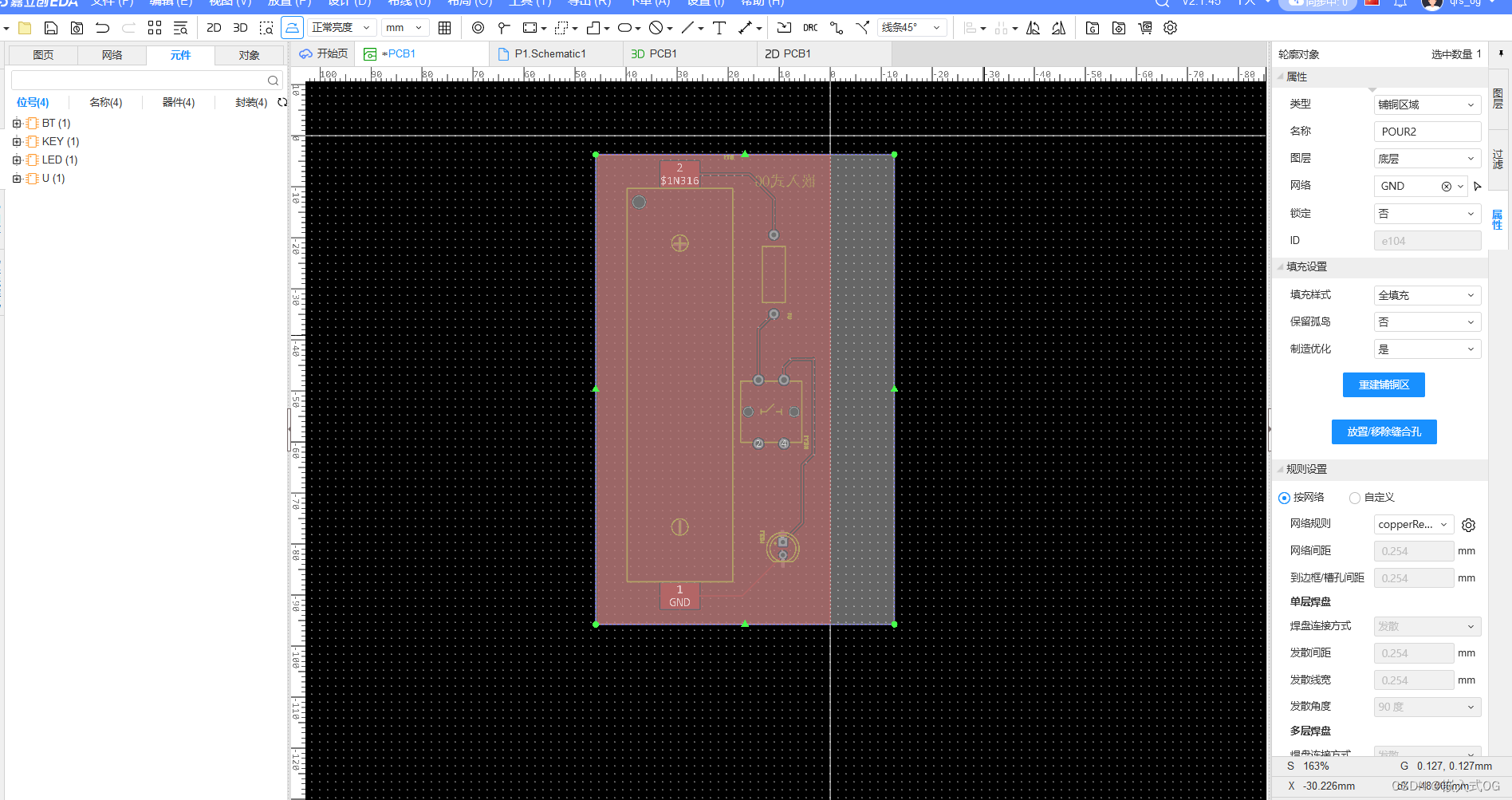The width and height of the screenshot is (1512, 800).
Task: Open the order PCB cart icon
Action: click(x=1145, y=28)
